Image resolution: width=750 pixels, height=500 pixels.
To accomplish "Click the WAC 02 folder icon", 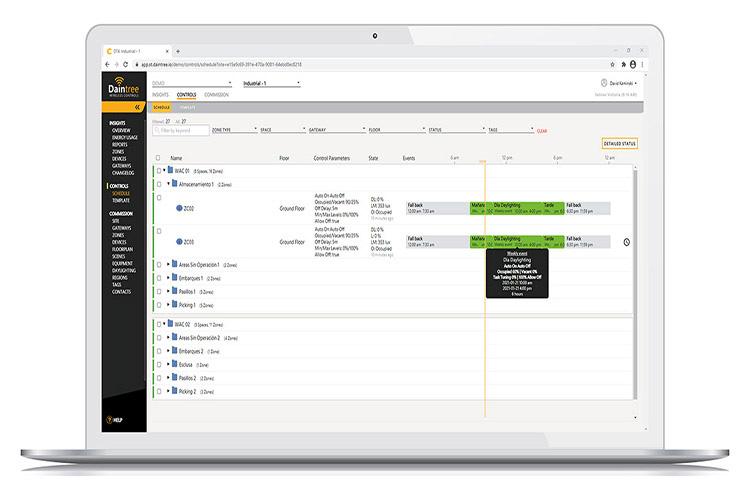I will point(170,324).
